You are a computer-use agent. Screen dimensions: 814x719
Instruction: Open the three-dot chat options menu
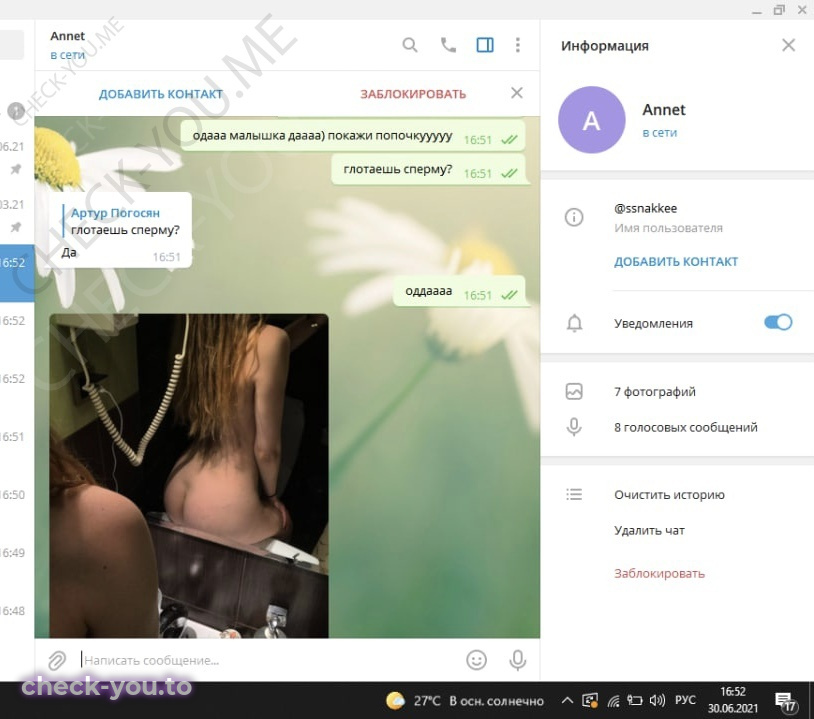(517, 45)
